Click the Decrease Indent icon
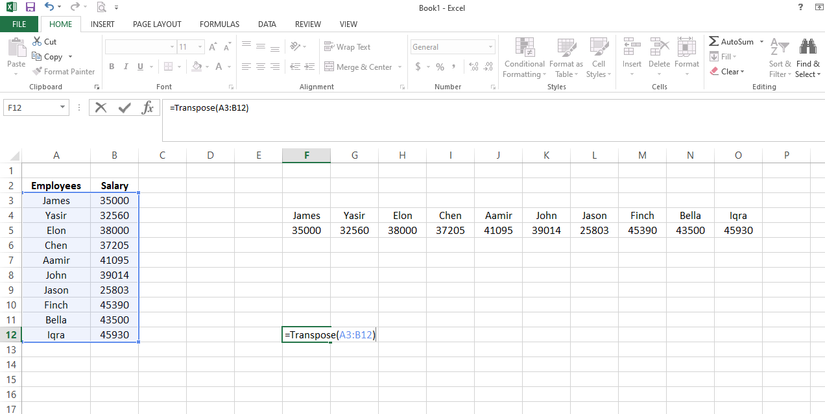The width and height of the screenshot is (825, 414). coord(295,67)
